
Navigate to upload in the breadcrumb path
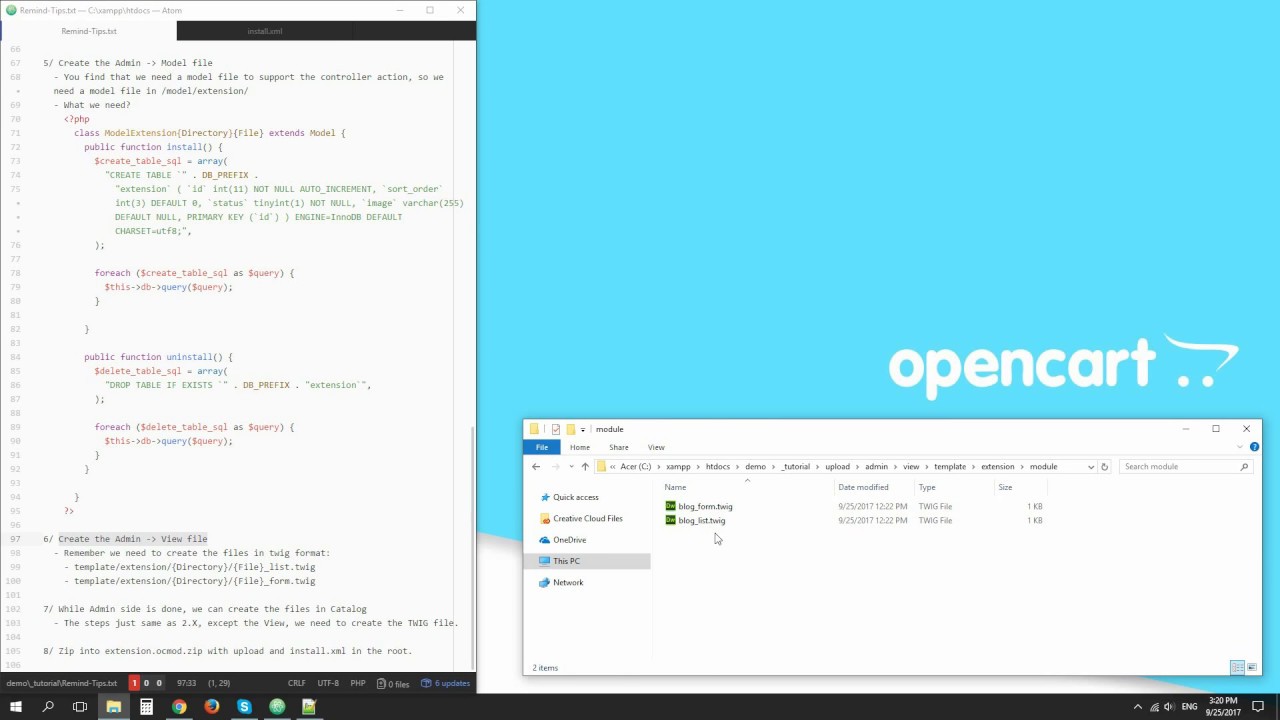click(838, 467)
